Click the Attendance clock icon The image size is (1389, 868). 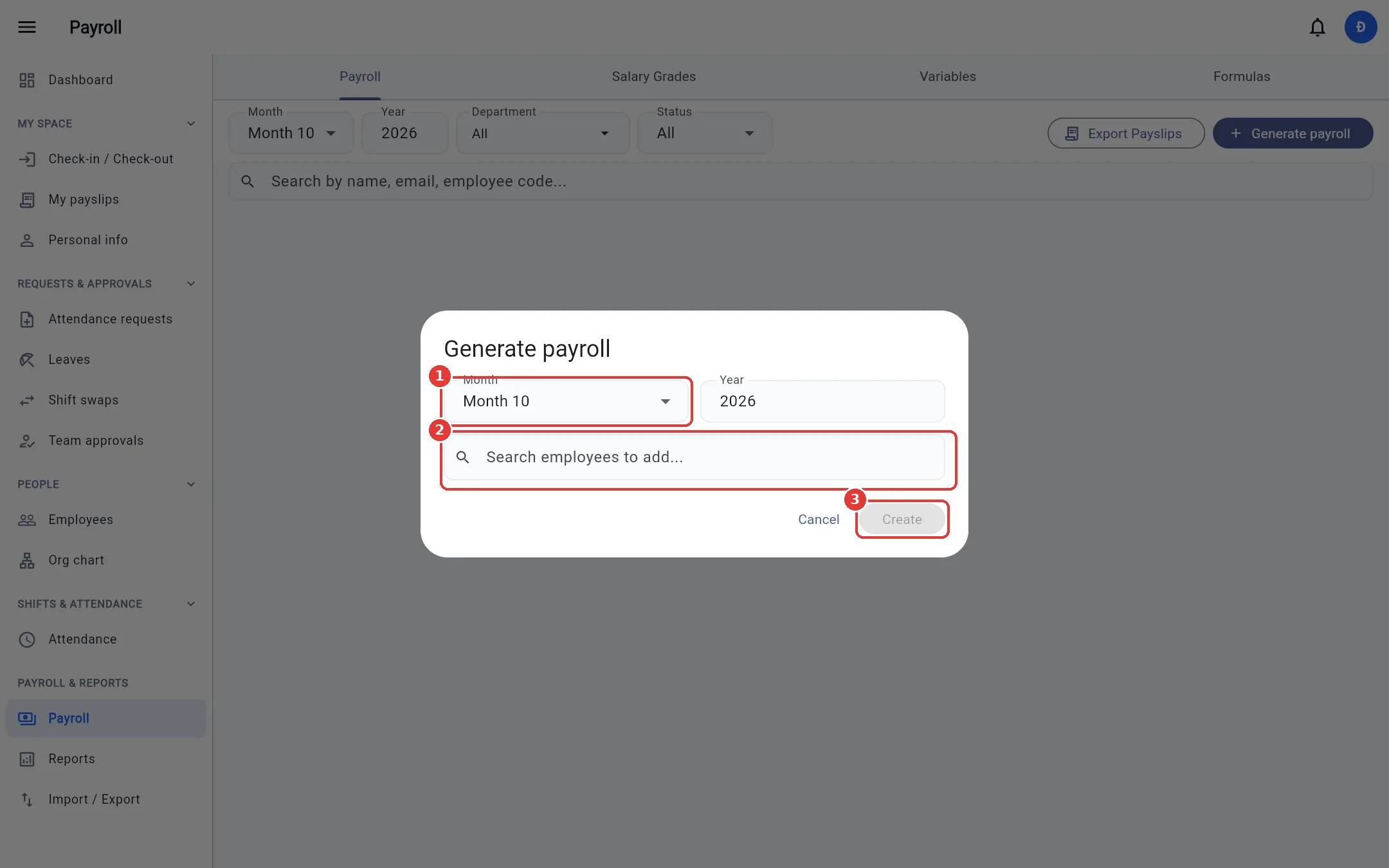click(27, 639)
